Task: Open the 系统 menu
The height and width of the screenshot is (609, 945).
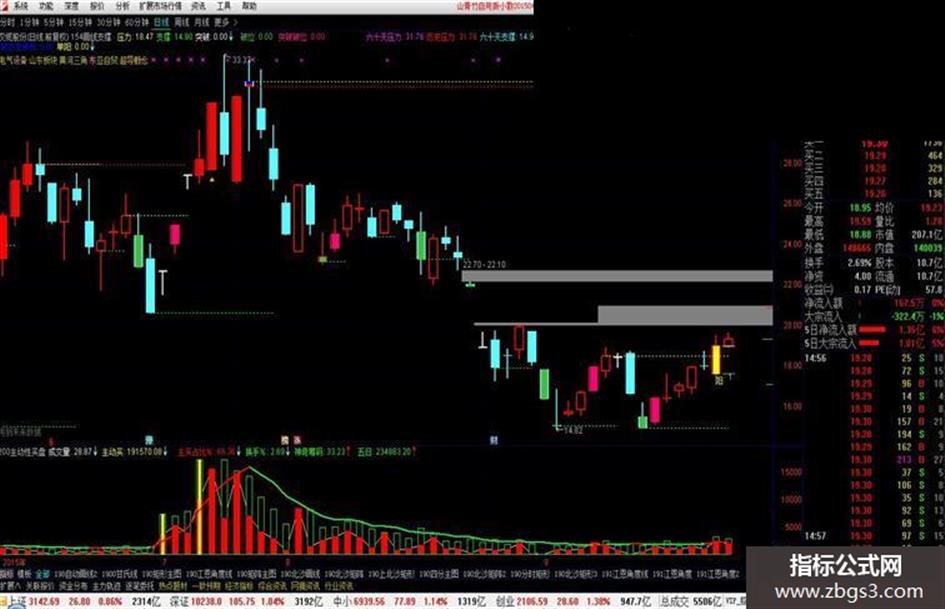Action: (x=21, y=6)
